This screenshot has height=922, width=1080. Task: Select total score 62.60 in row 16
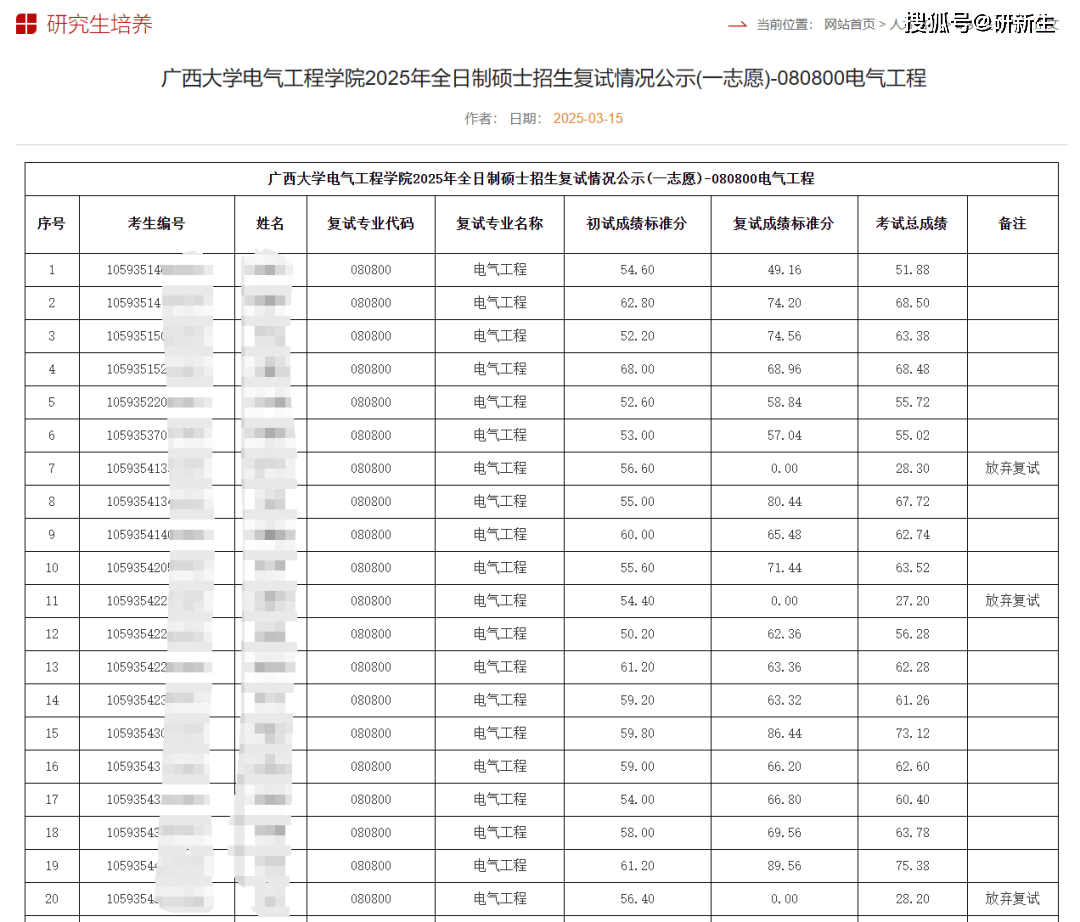(x=912, y=766)
